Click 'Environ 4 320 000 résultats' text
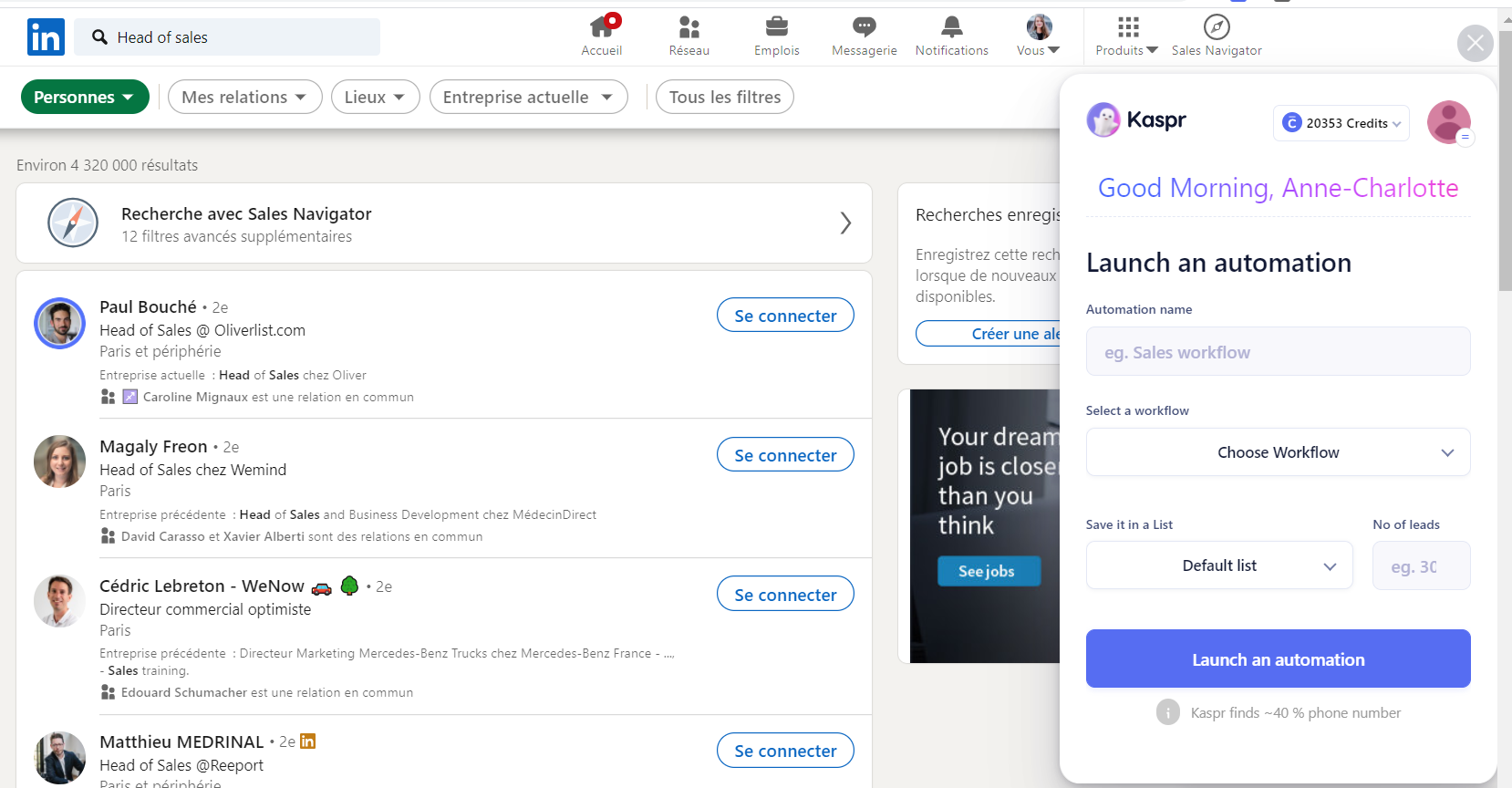The image size is (1512, 788). click(108, 165)
